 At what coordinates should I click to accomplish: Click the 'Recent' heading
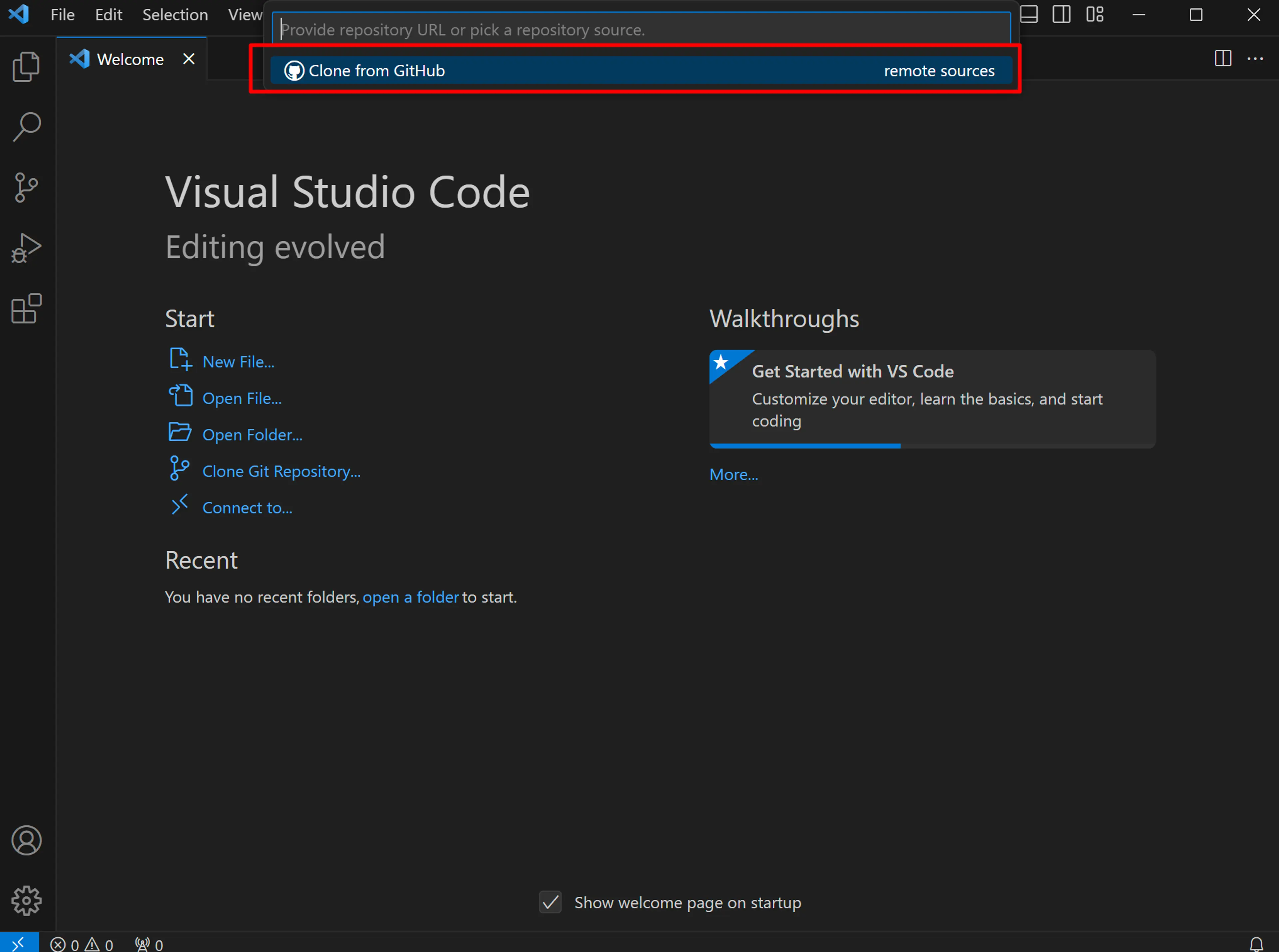pyautogui.click(x=201, y=560)
